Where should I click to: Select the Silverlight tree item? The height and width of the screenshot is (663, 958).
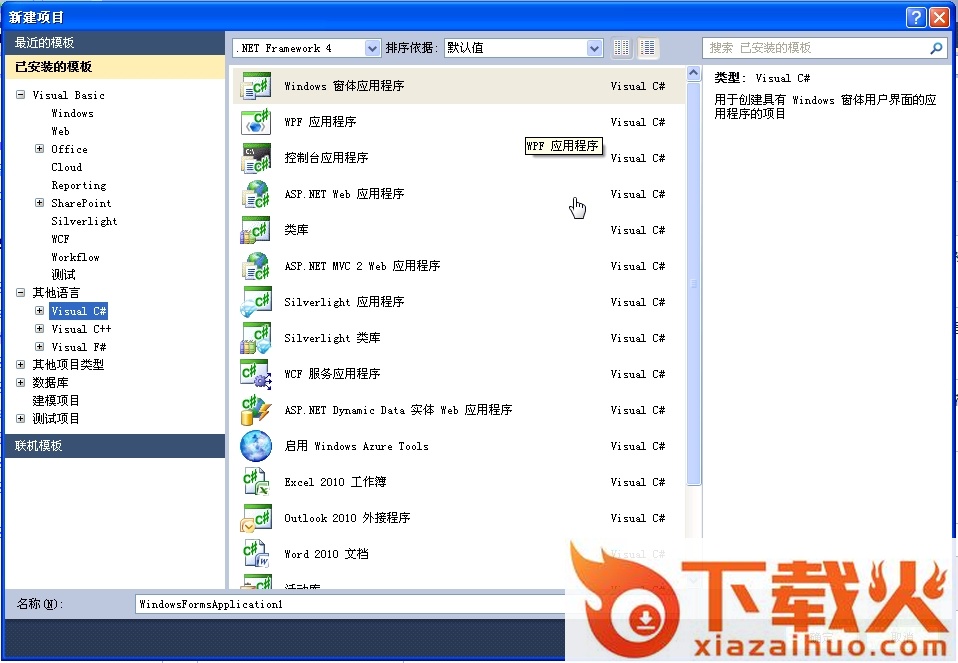84,221
